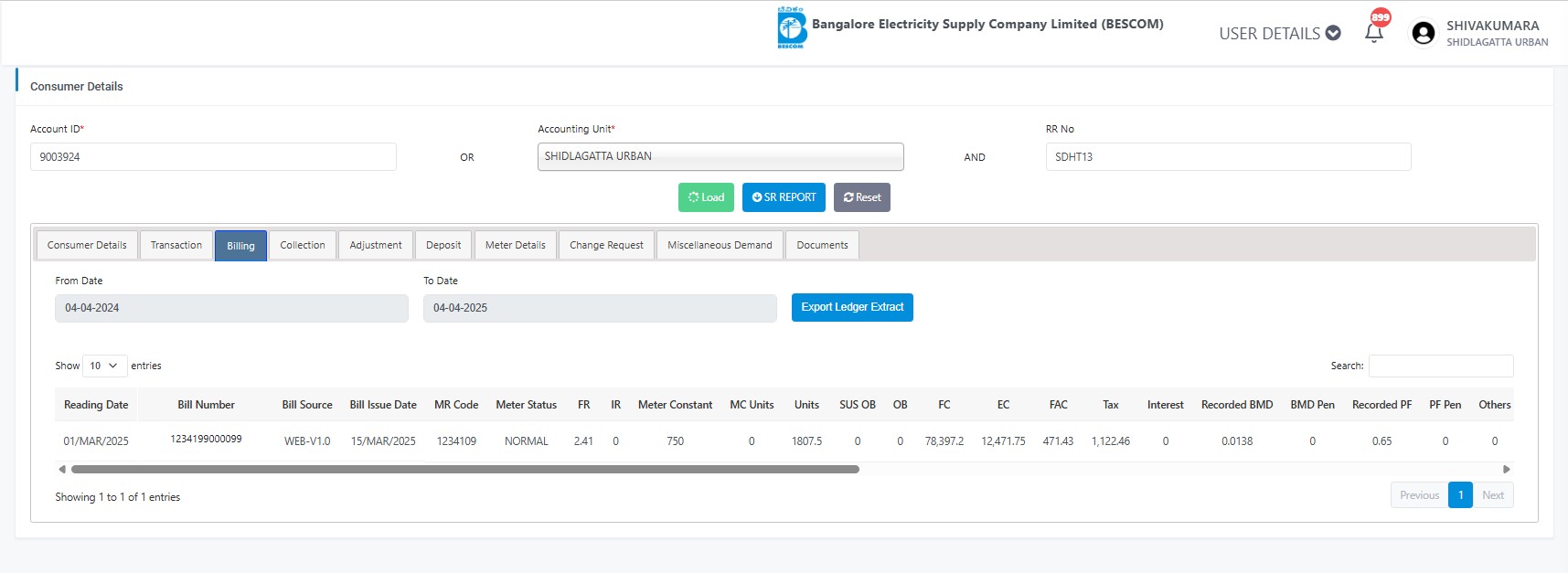This screenshot has height=573, width=1568.
Task: Click Export Ledger Extract button
Action: [x=852, y=307]
